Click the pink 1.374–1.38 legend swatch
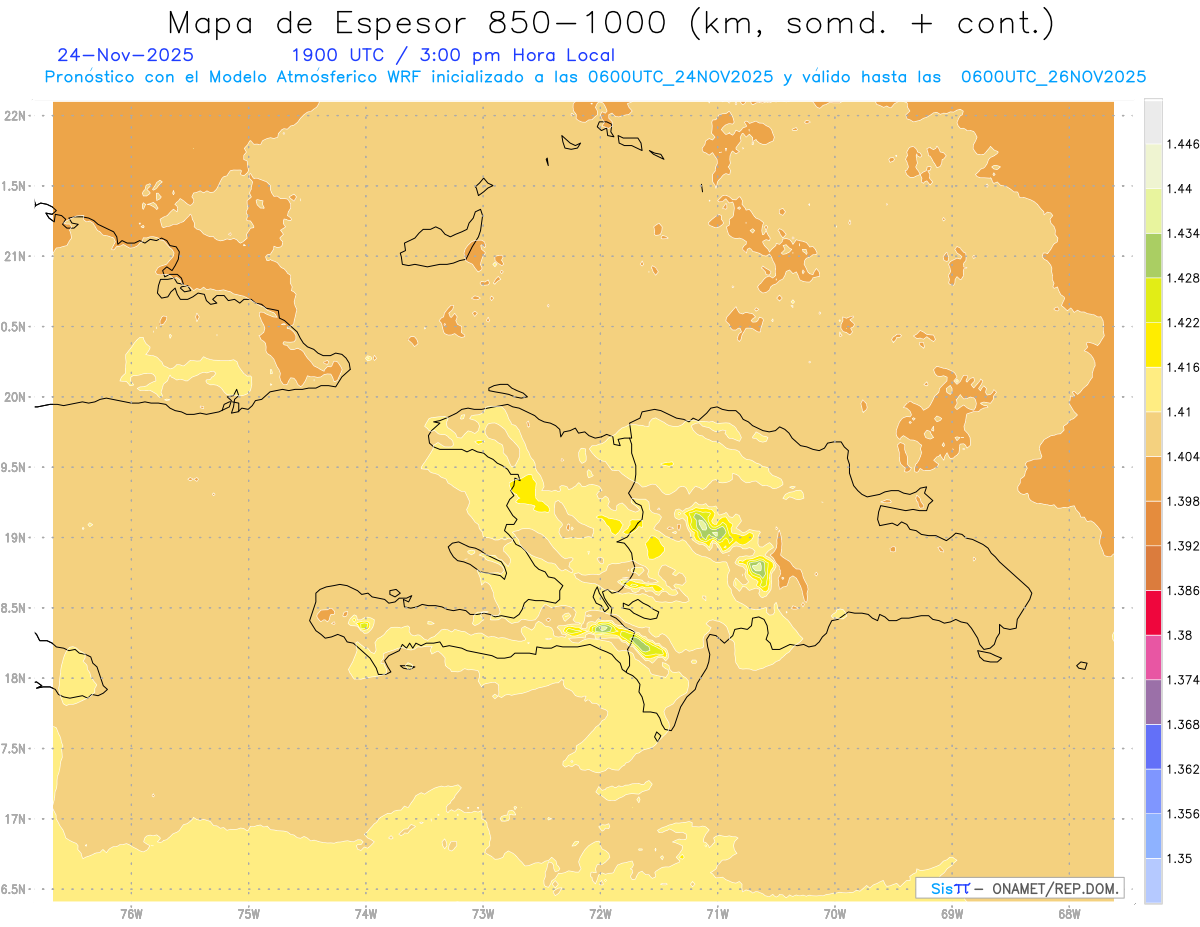 coord(1153,657)
